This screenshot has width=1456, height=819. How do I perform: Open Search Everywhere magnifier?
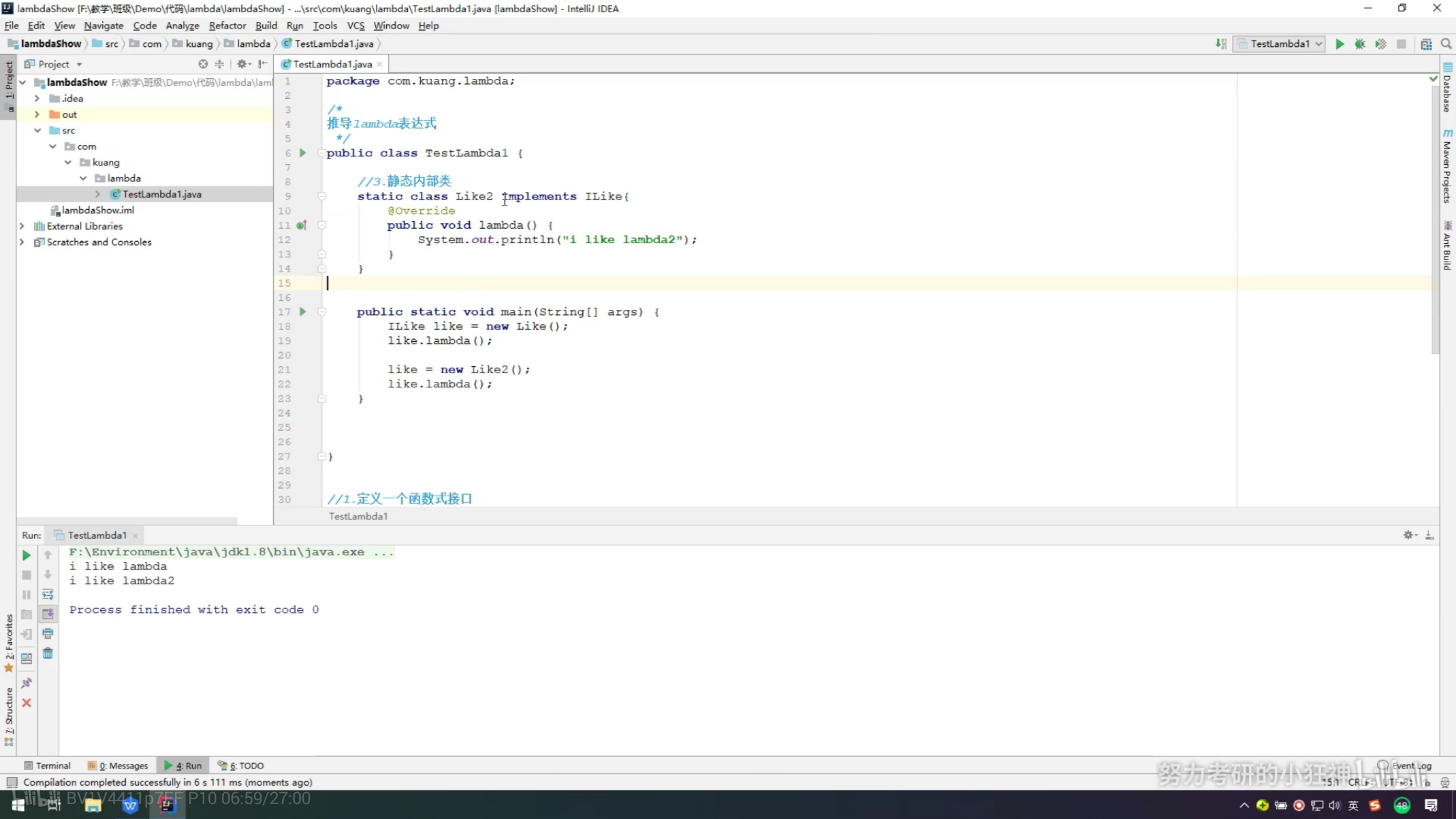[x=1446, y=44]
